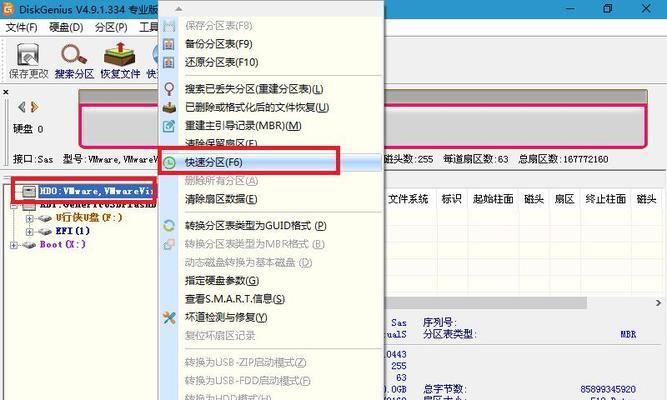Click the partition table horizontal scrollbar

pyautogui.click(x=486, y=303)
